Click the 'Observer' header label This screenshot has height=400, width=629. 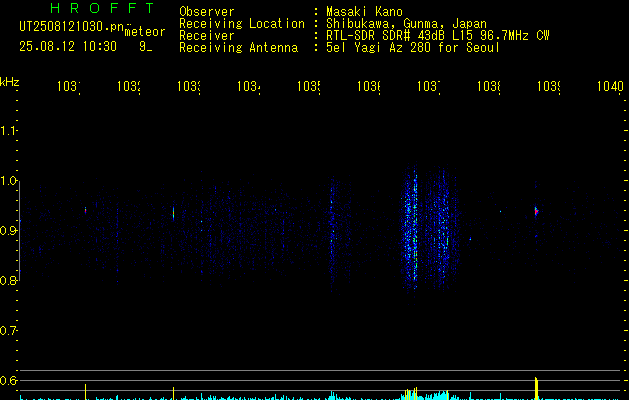[207, 12]
